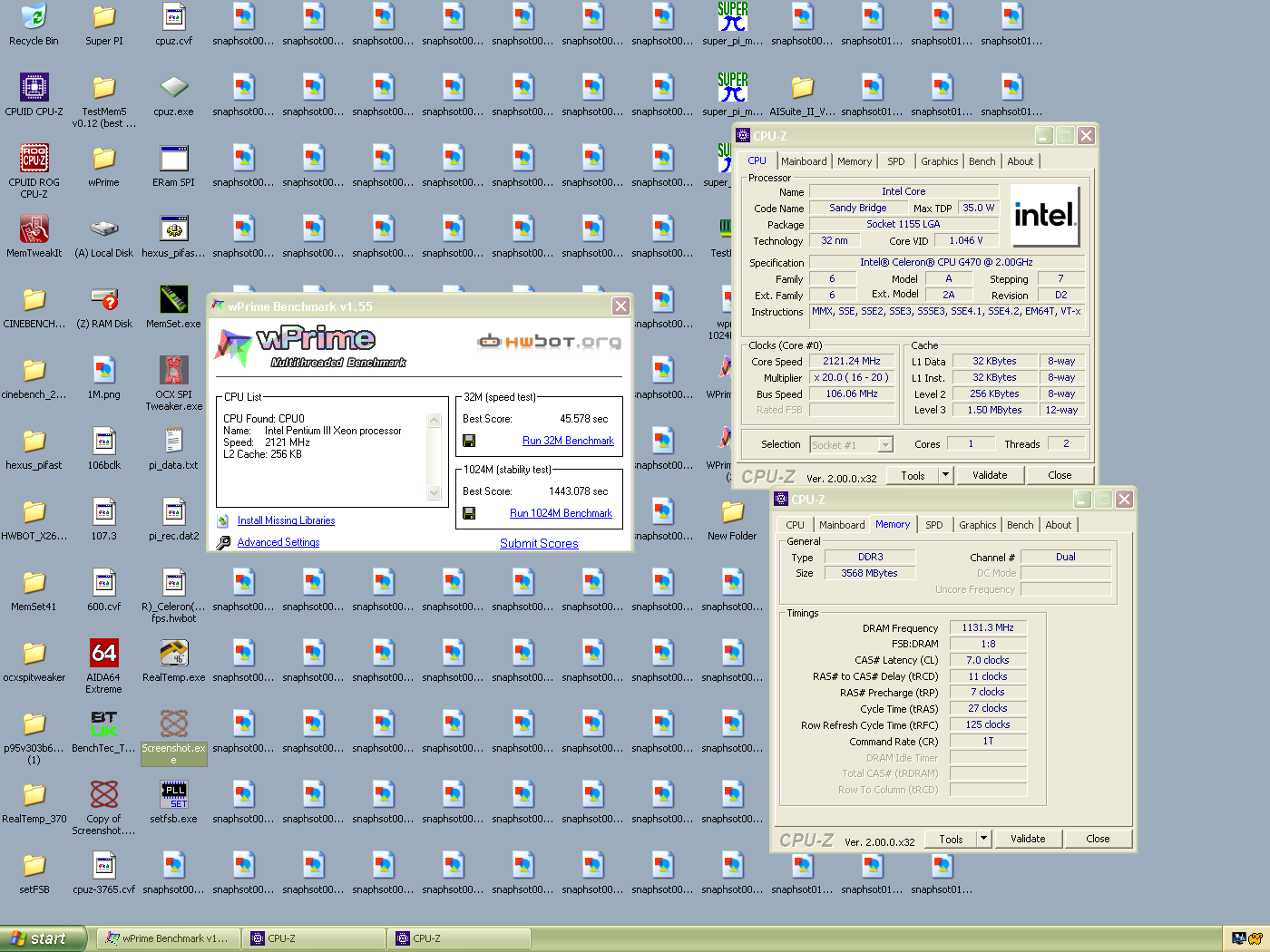
Task: Expand Tools dropdown arrow in Memory window
Action: [983, 838]
